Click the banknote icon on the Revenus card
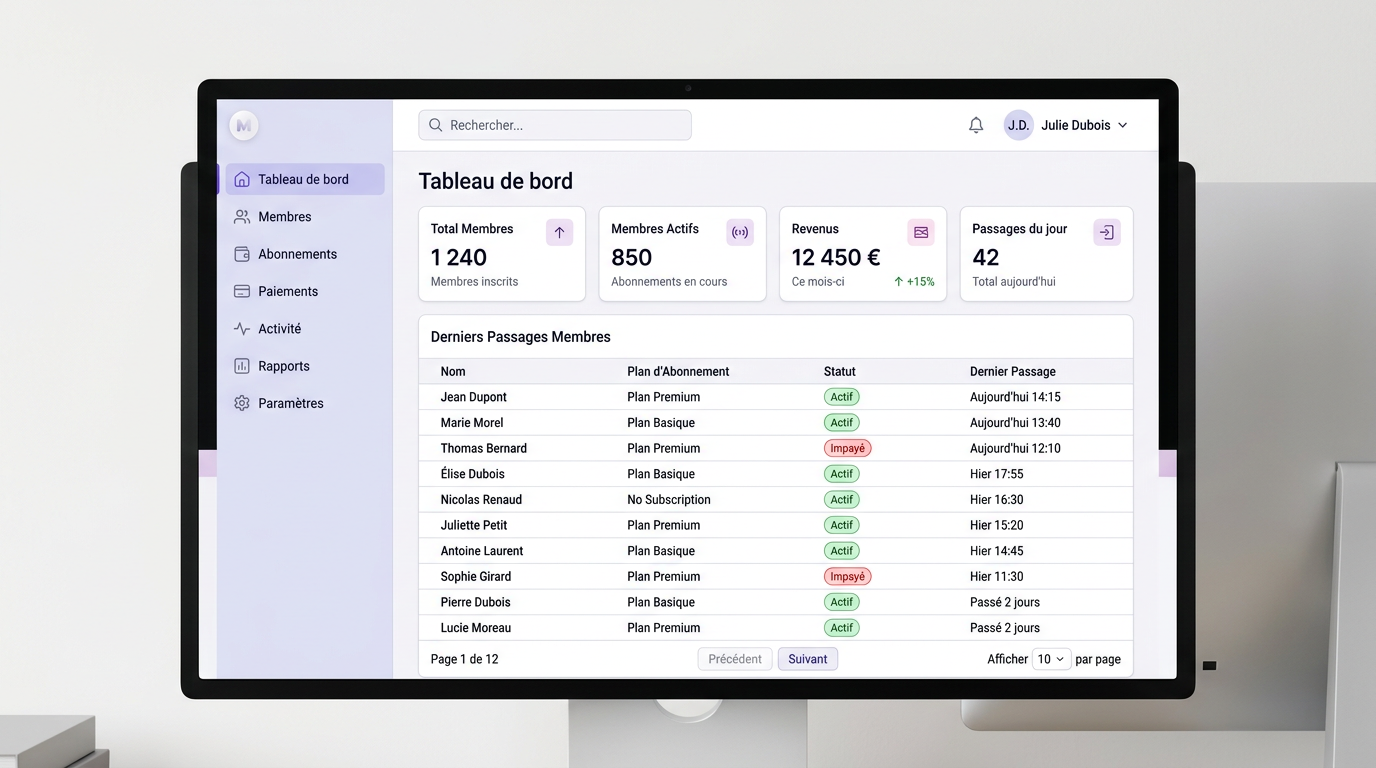Screen dimensions: 1376x768 [921, 232]
